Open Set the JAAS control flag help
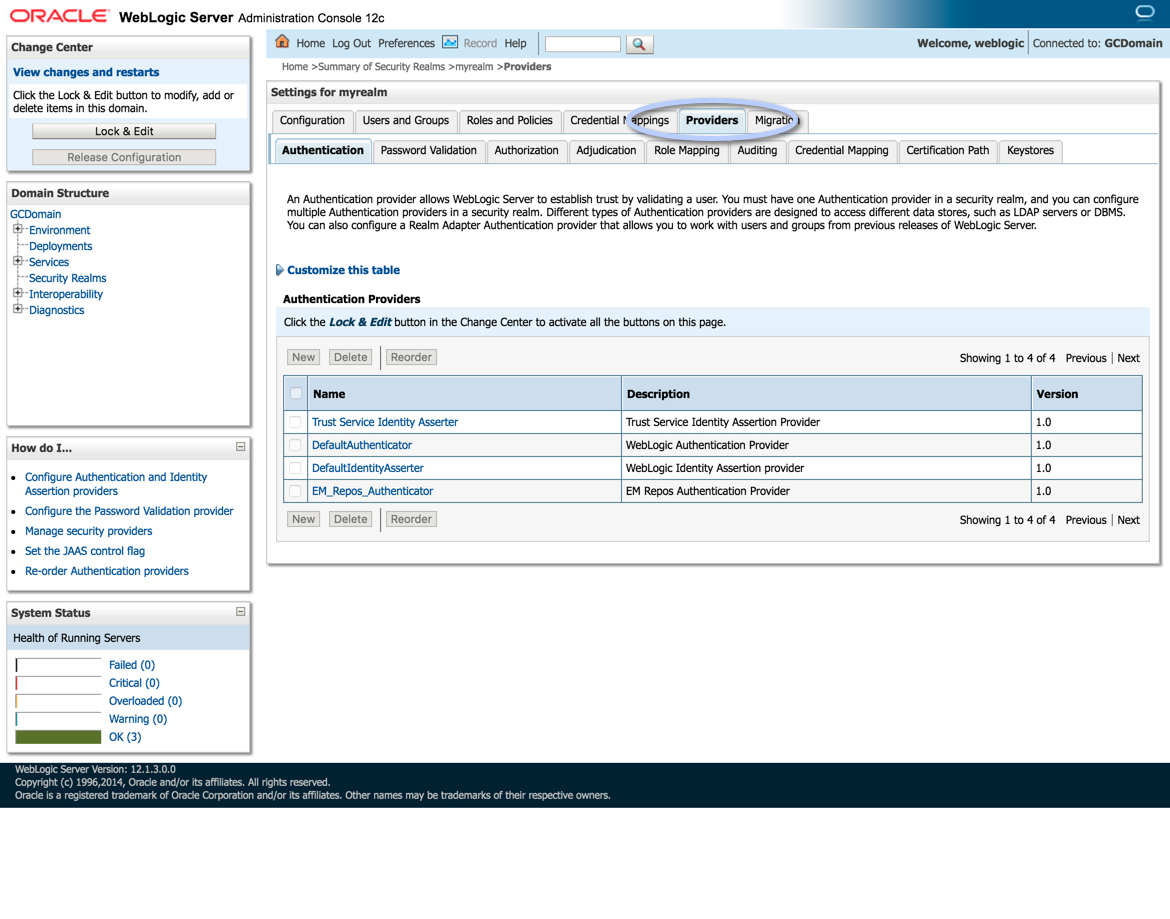1170x919 pixels. coord(85,551)
